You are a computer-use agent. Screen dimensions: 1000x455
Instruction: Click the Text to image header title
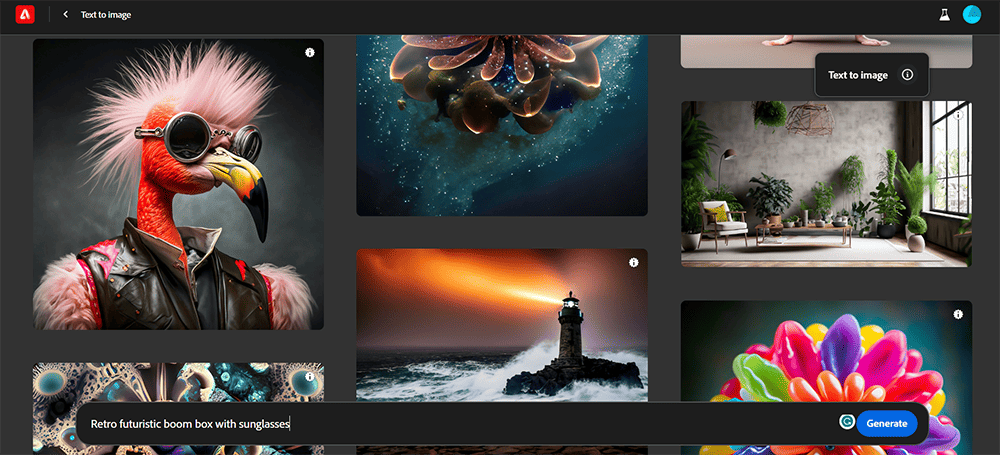(106, 15)
